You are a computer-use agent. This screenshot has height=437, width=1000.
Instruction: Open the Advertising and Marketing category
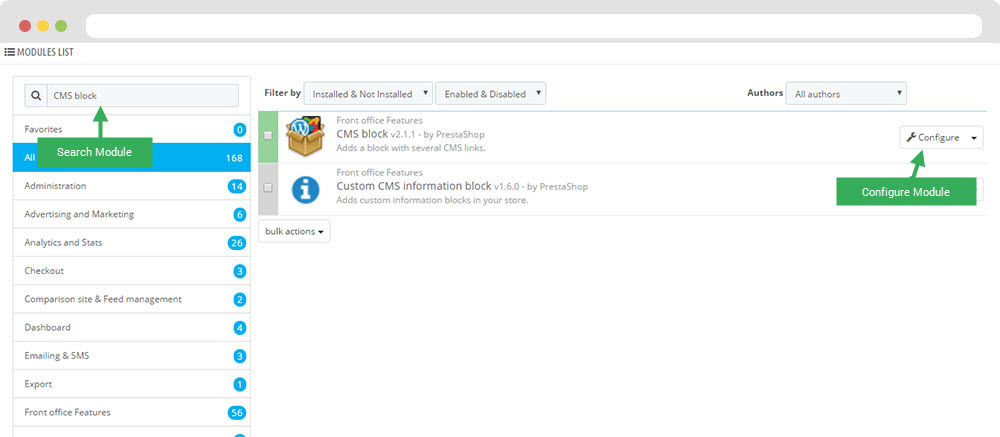[x=79, y=214]
